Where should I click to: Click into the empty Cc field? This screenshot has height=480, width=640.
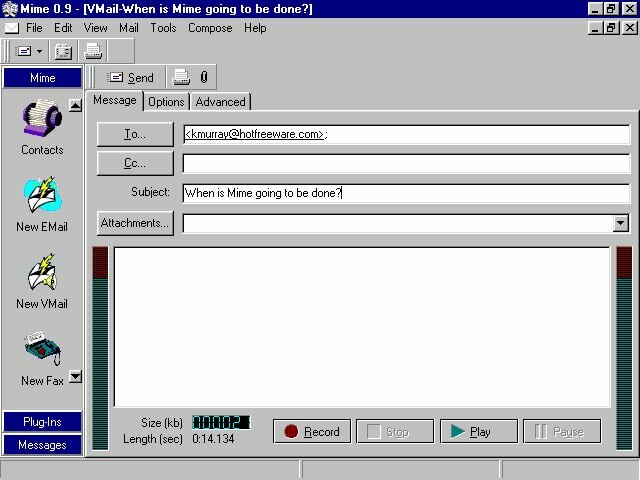407,164
